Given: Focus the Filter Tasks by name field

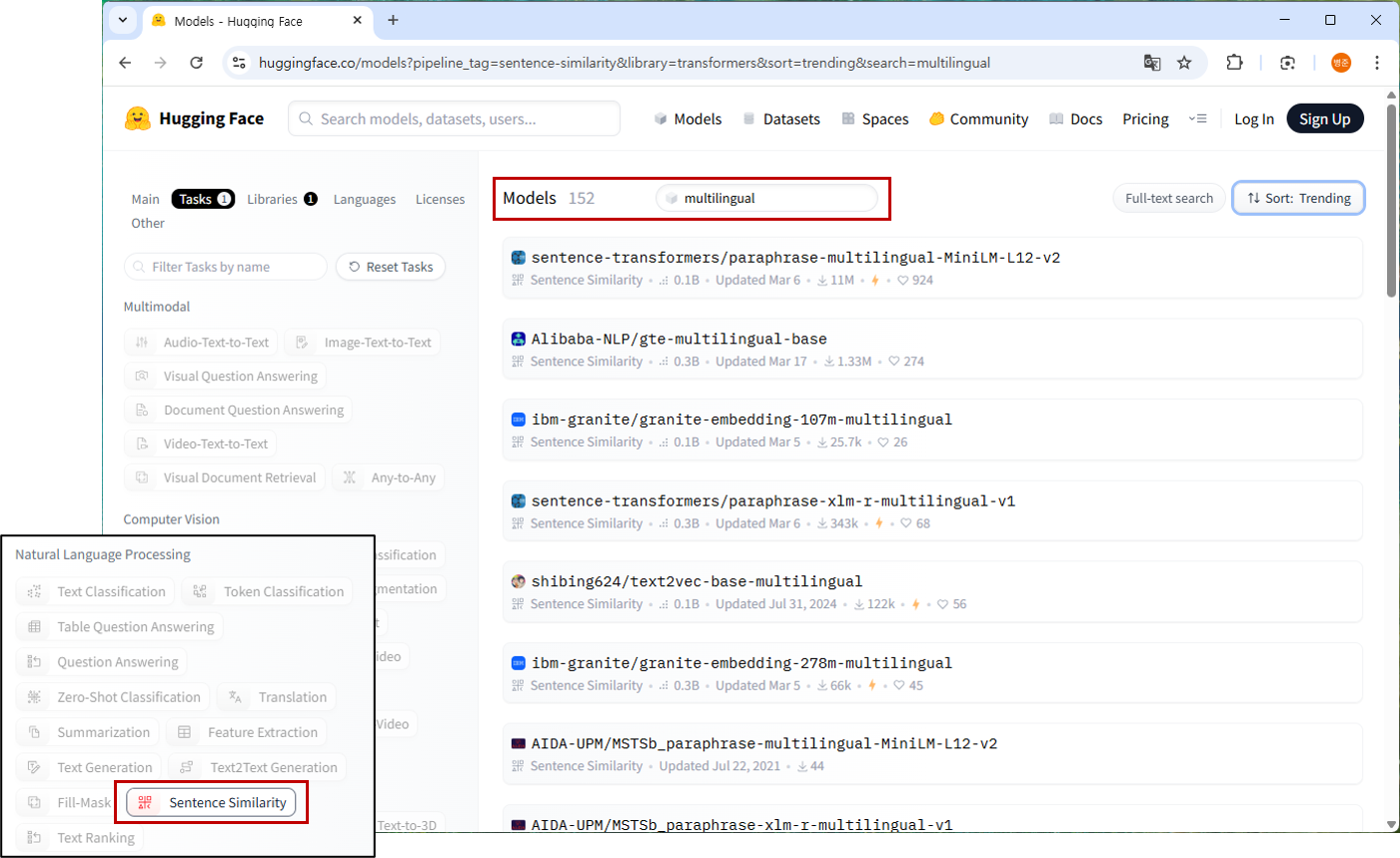Looking at the screenshot, I should [226, 267].
